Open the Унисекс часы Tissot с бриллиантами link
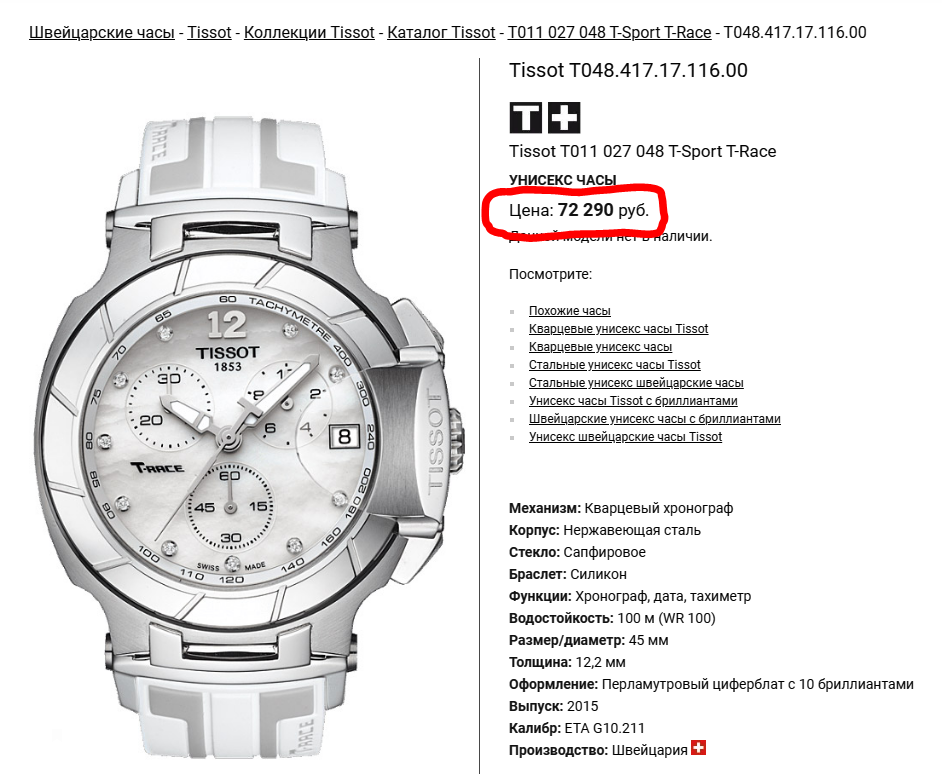The height and width of the screenshot is (774, 942). point(633,401)
